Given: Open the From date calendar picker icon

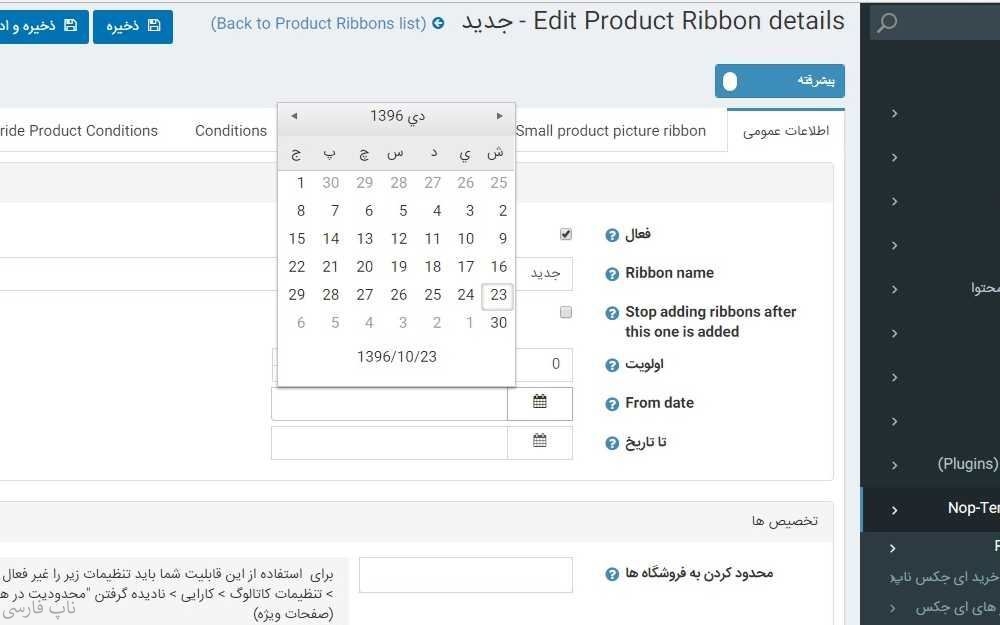Looking at the screenshot, I should coord(540,403).
